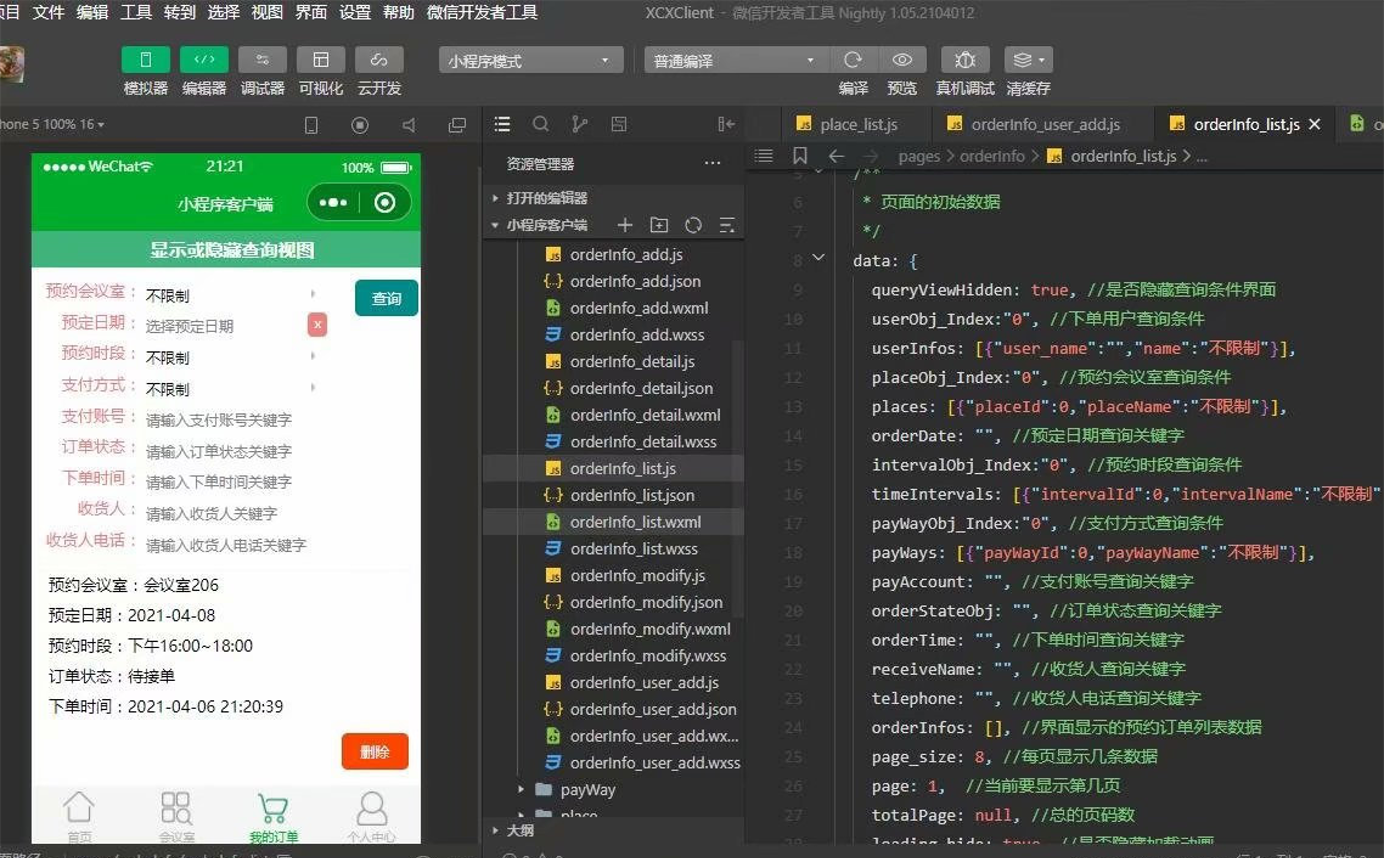Open the 普通编译 compile mode dropdown

point(736,60)
